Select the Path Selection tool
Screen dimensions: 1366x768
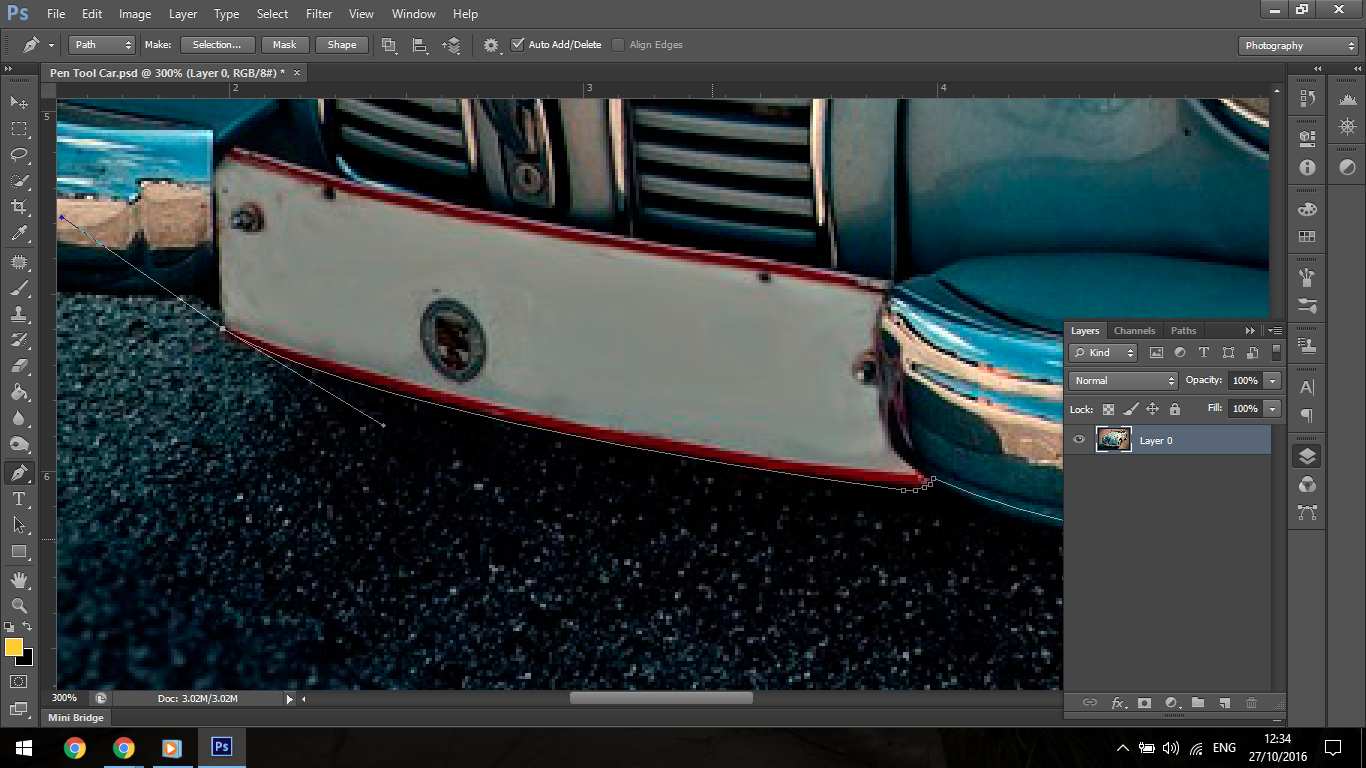pyautogui.click(x=19, y=524)
